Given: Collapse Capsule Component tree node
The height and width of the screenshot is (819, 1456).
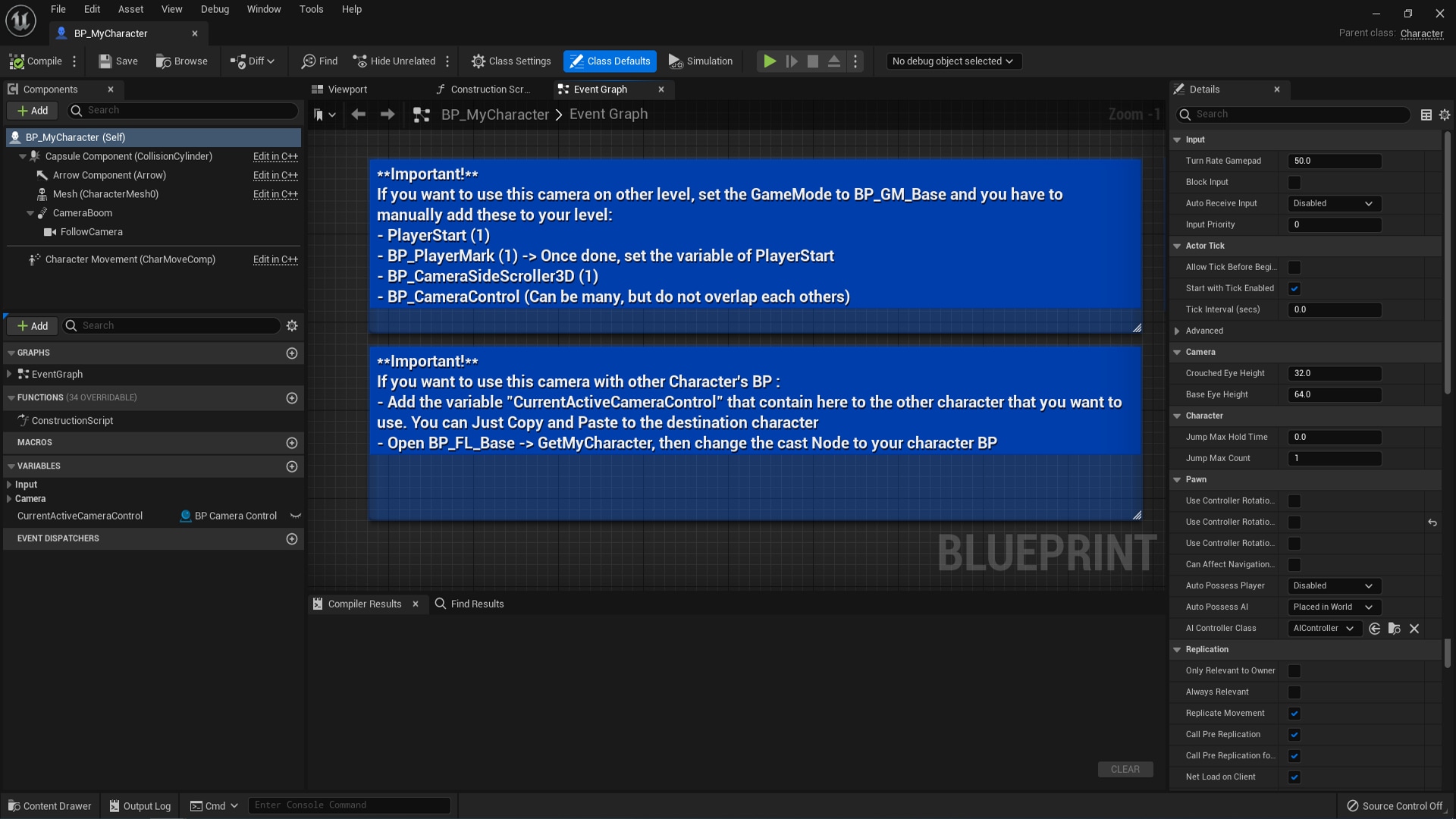Looking at the screenshot, I should 23,156.
